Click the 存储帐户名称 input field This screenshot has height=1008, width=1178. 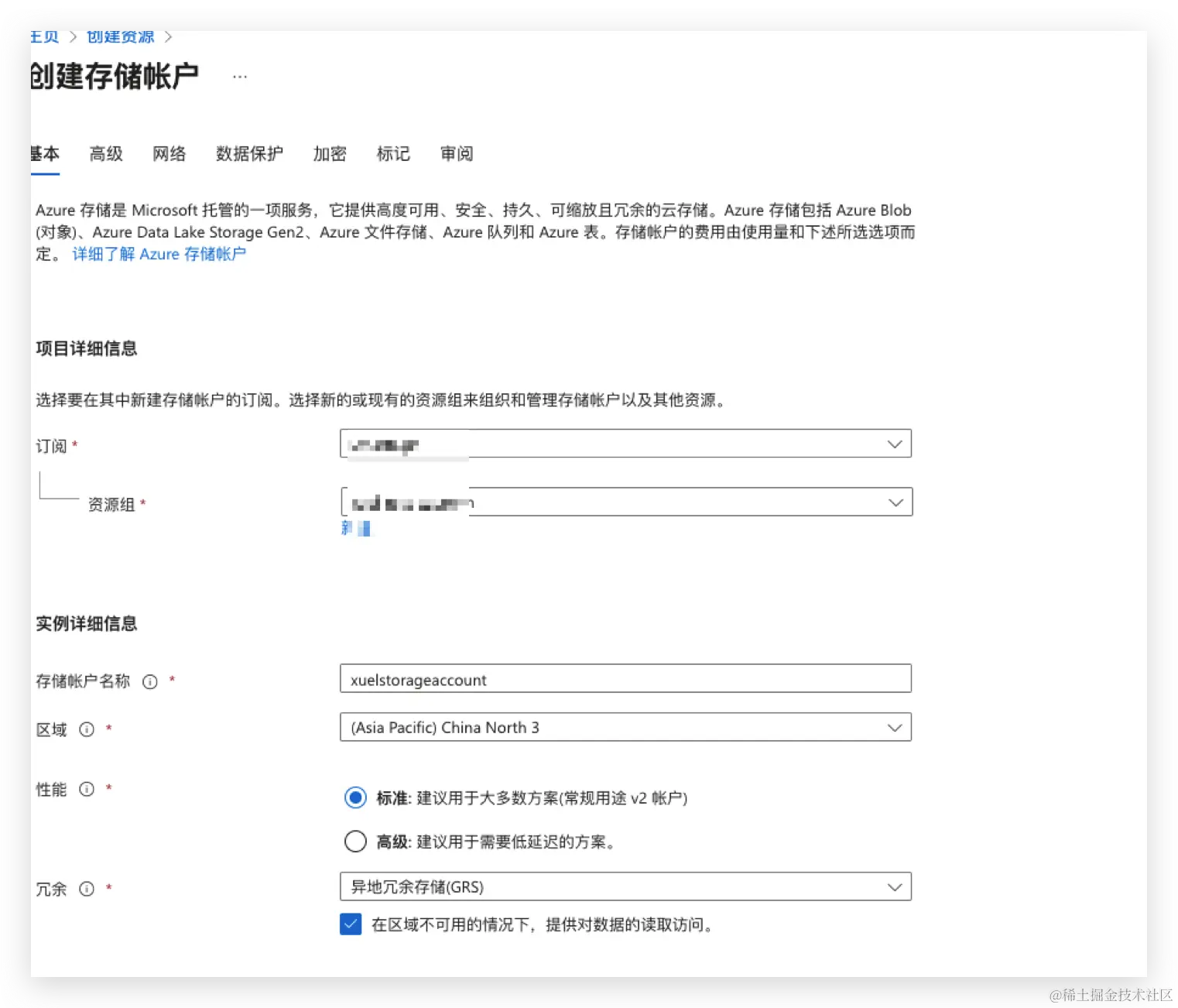click(x=625, y=678)
